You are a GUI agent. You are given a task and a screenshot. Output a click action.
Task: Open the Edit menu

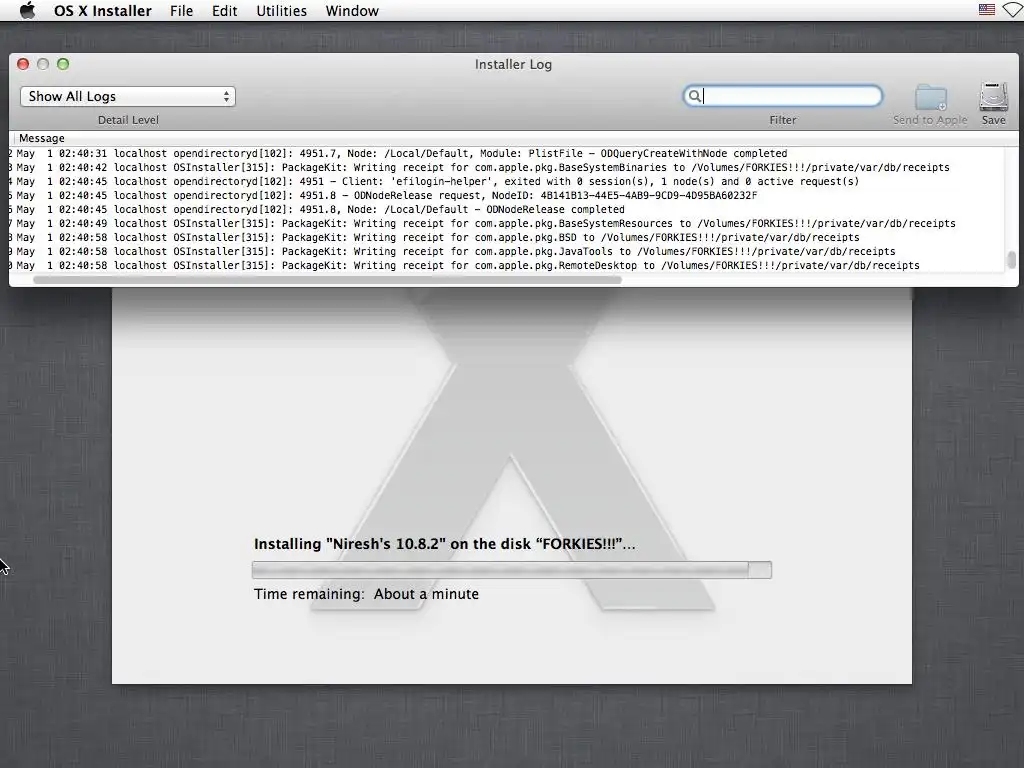[x=225, y=10]
